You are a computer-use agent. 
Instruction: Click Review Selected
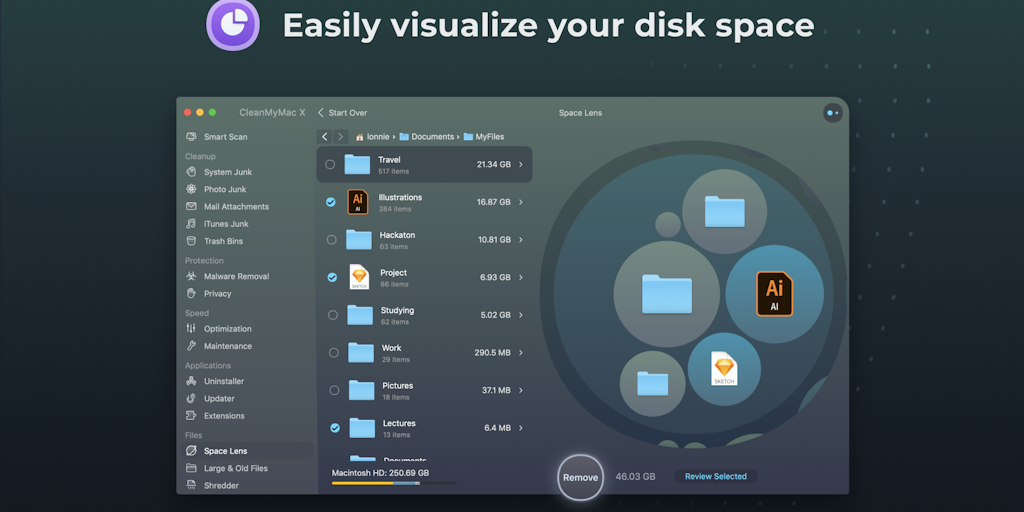click(716, 476)
